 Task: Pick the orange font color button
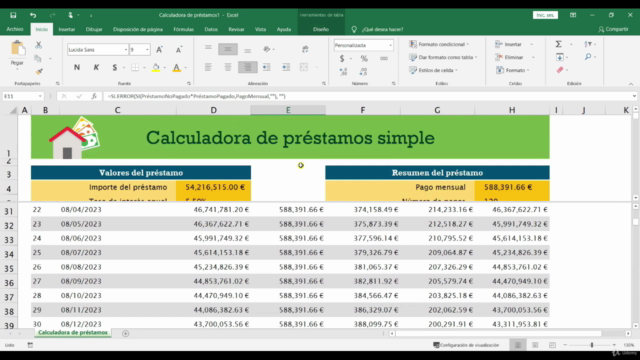[176, 67]
